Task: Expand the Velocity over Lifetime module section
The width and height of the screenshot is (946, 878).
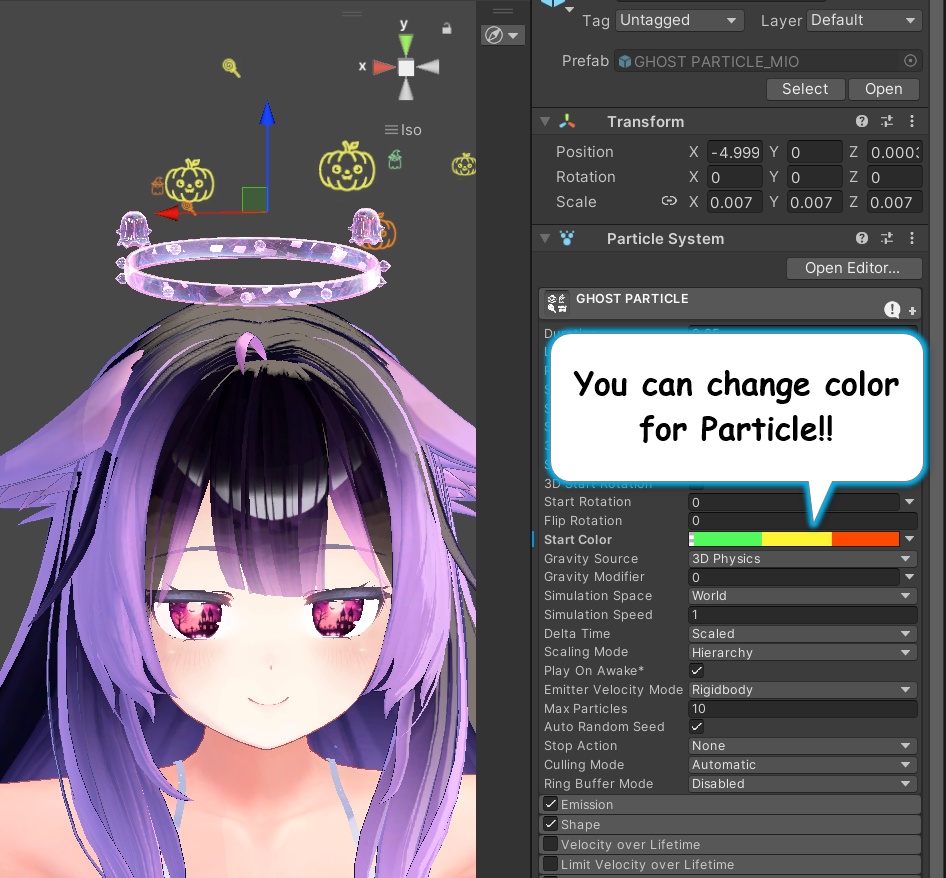Action: pyautogui.click(x=730, y=844)
